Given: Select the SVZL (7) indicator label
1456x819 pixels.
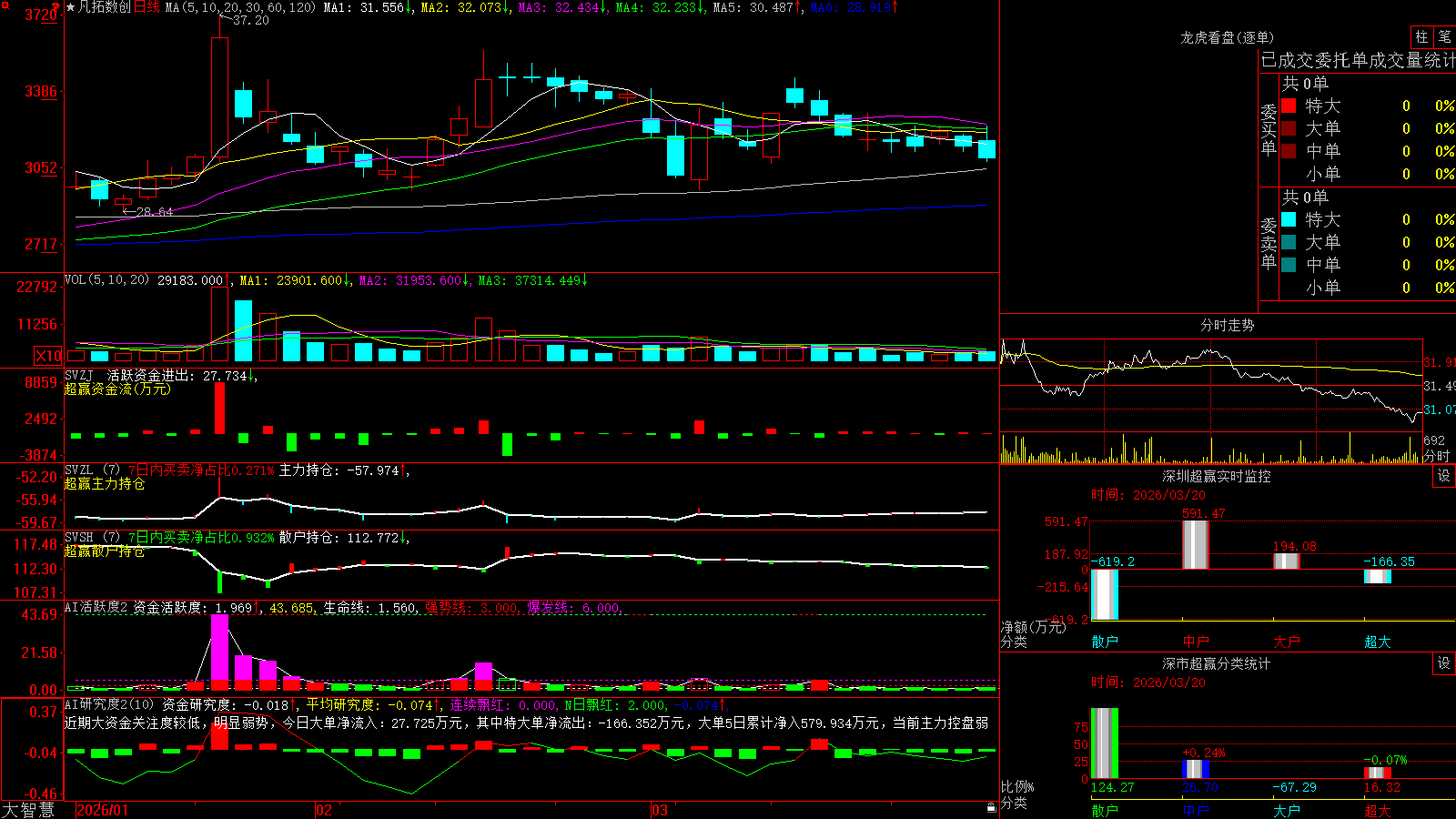Looking at the screenshot, I should pyautogui.click(x=92, y=470).
